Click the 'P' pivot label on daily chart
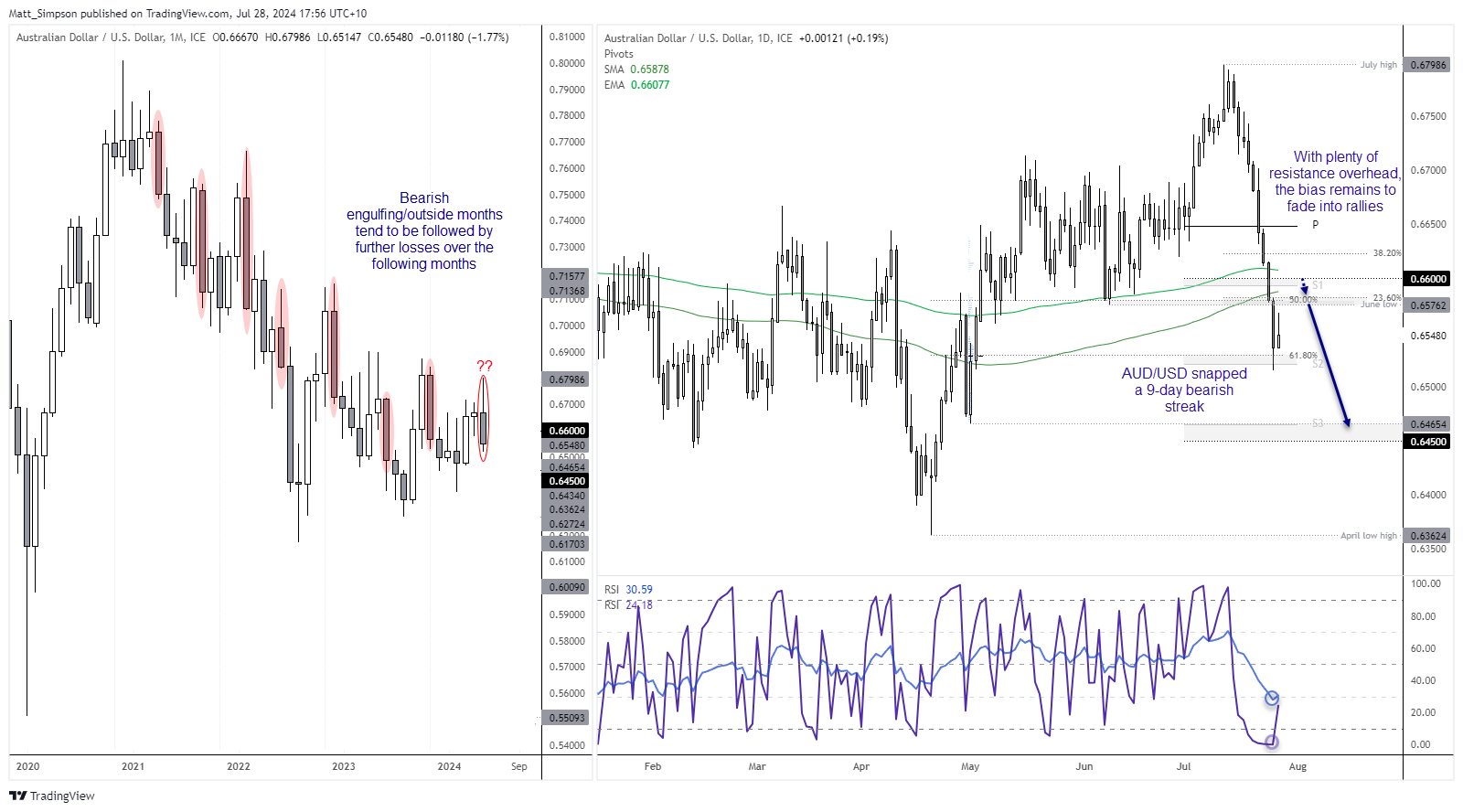1463x812 pixels. coord(1316,225)
